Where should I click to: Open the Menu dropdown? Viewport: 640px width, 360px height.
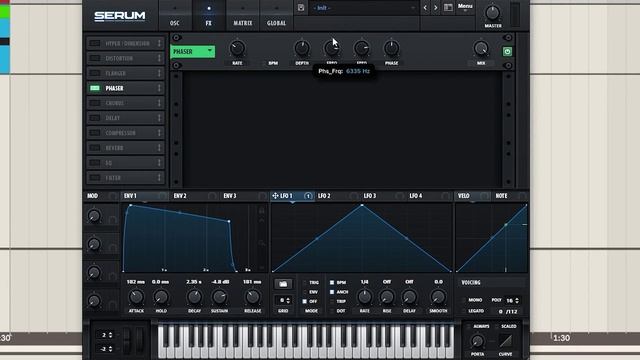tap(465, 7)
